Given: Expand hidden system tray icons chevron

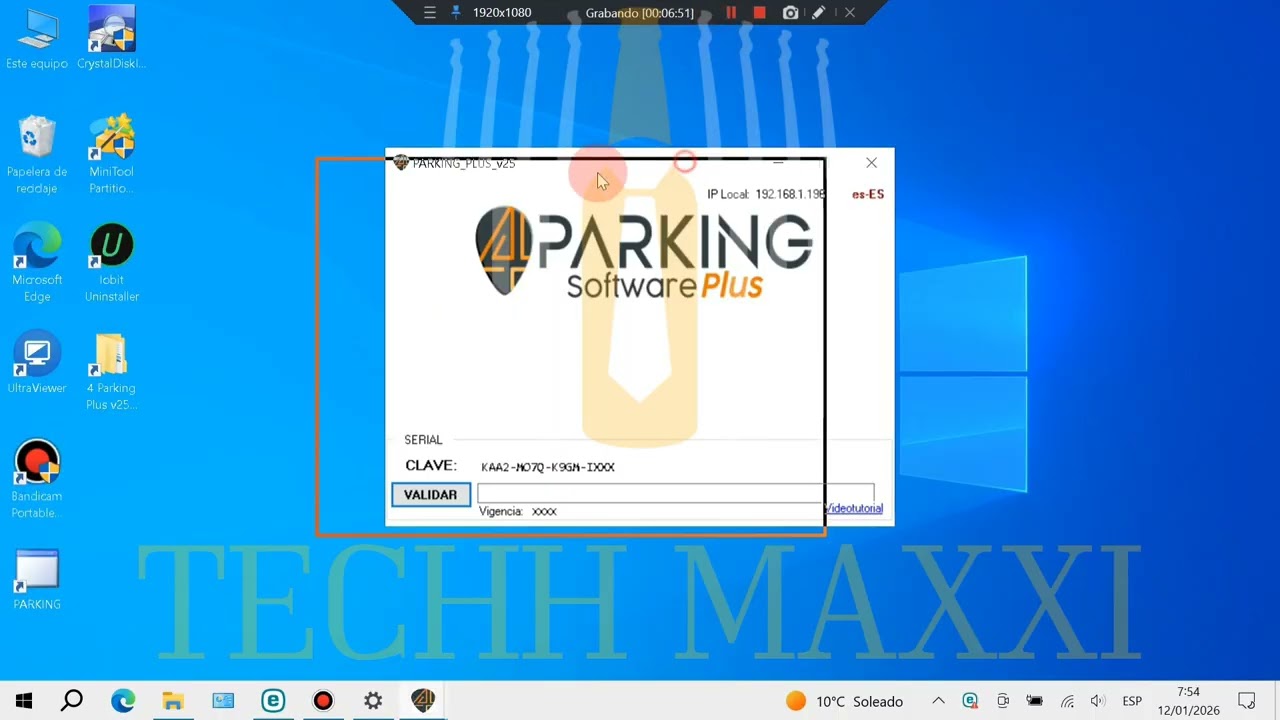Looking at the screenshot, I should click(938, 701).
